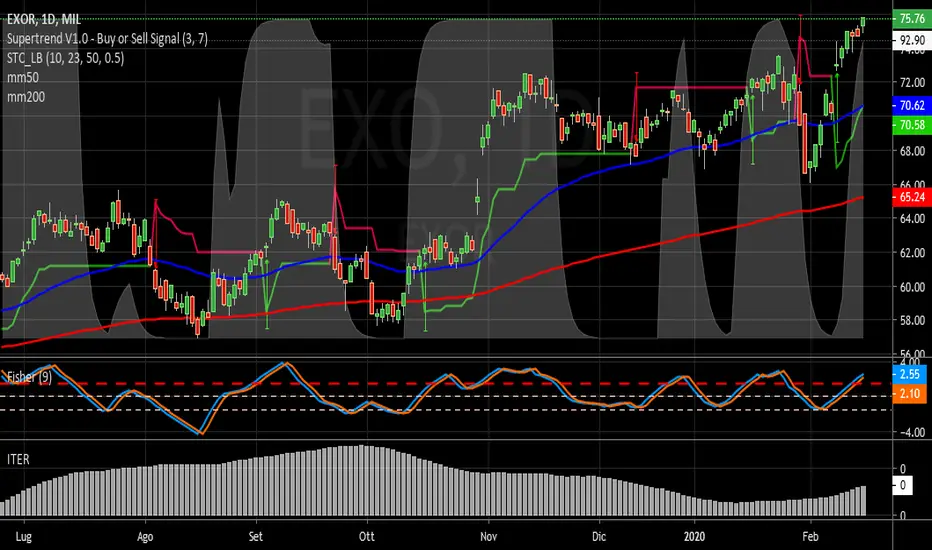Click the mm50 moving average label
Screen dimensions: 932x550
[x=23, y=77]
